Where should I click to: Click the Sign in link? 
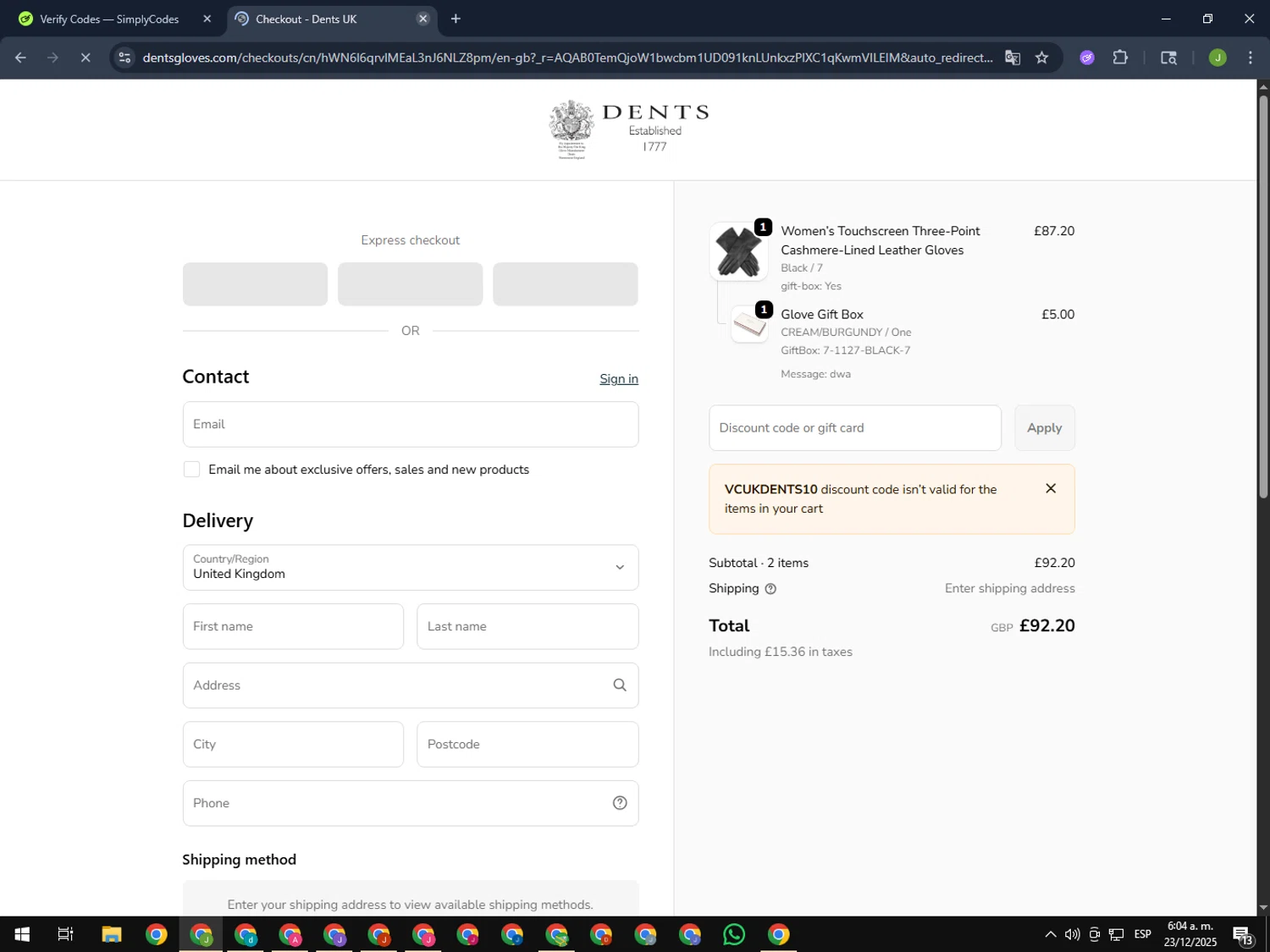pyautogui.click(x=619, y=379)
